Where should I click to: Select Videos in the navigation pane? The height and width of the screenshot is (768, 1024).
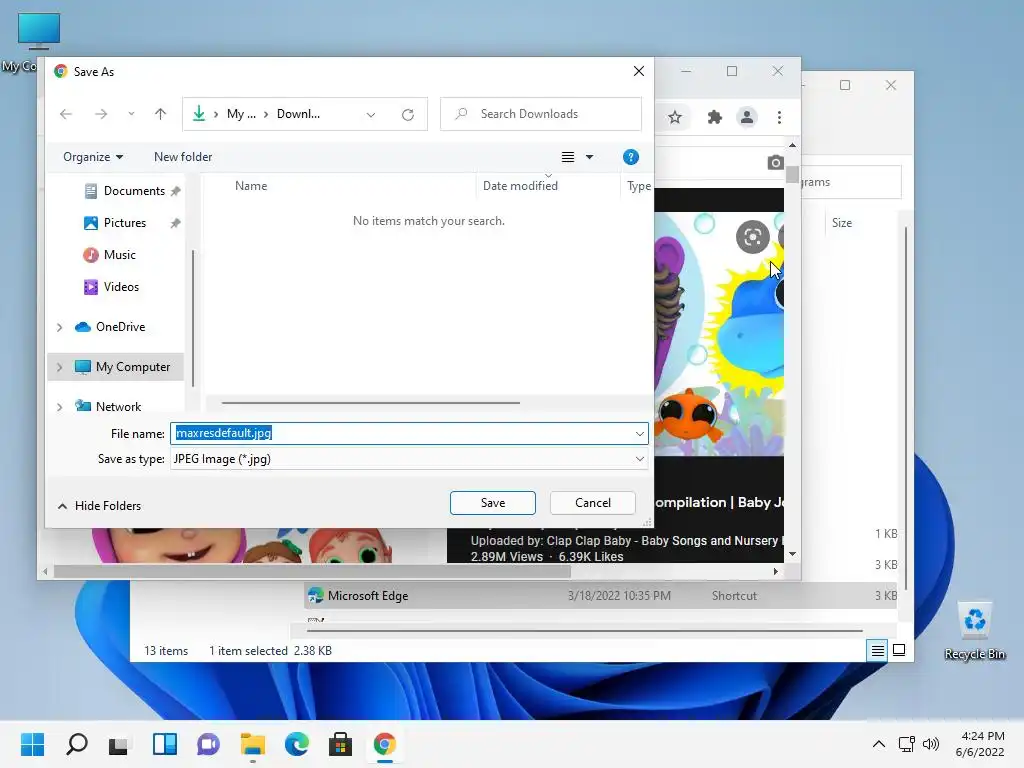[121, 287]
